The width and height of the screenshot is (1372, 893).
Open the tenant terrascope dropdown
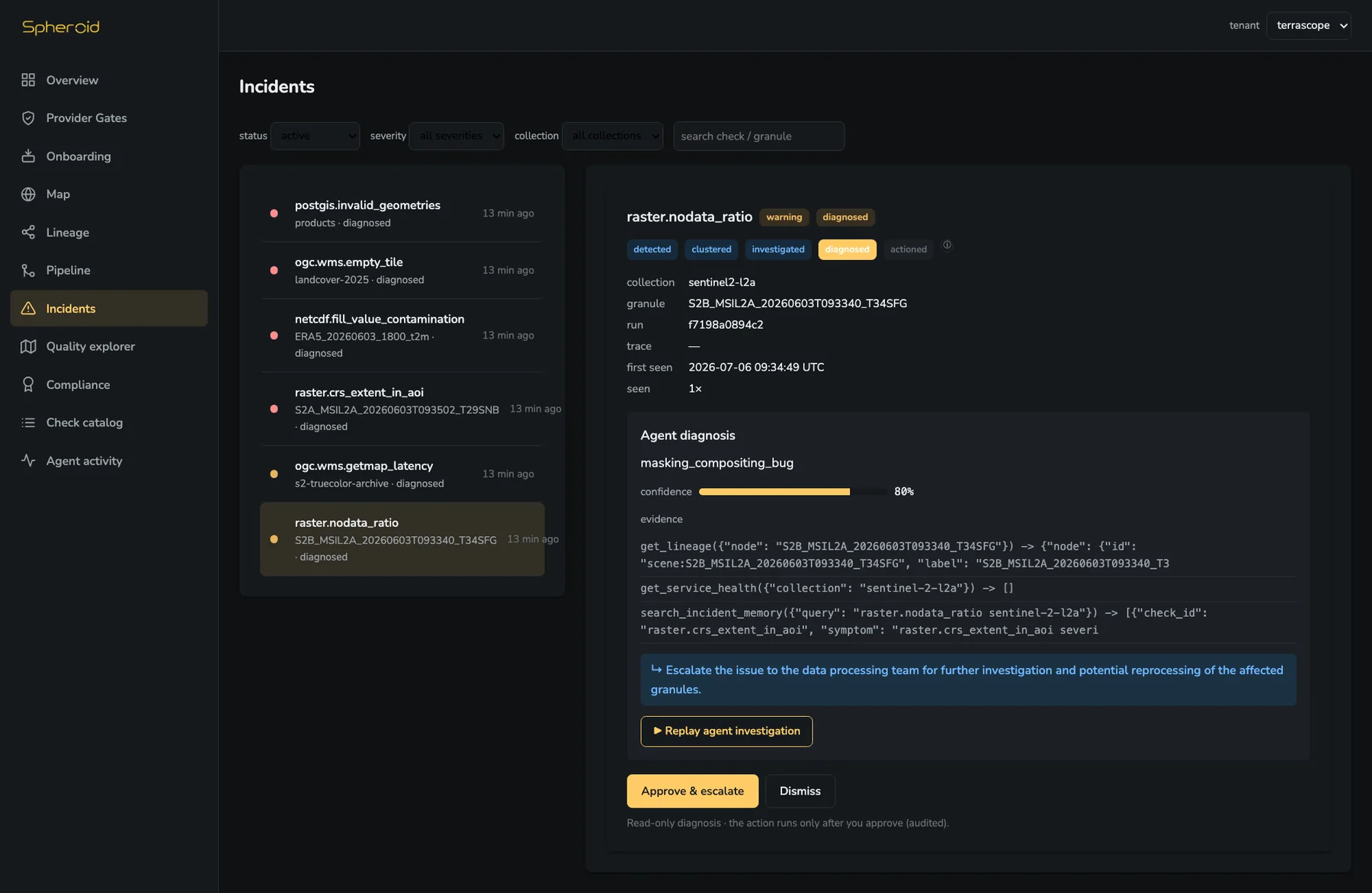1309,25
